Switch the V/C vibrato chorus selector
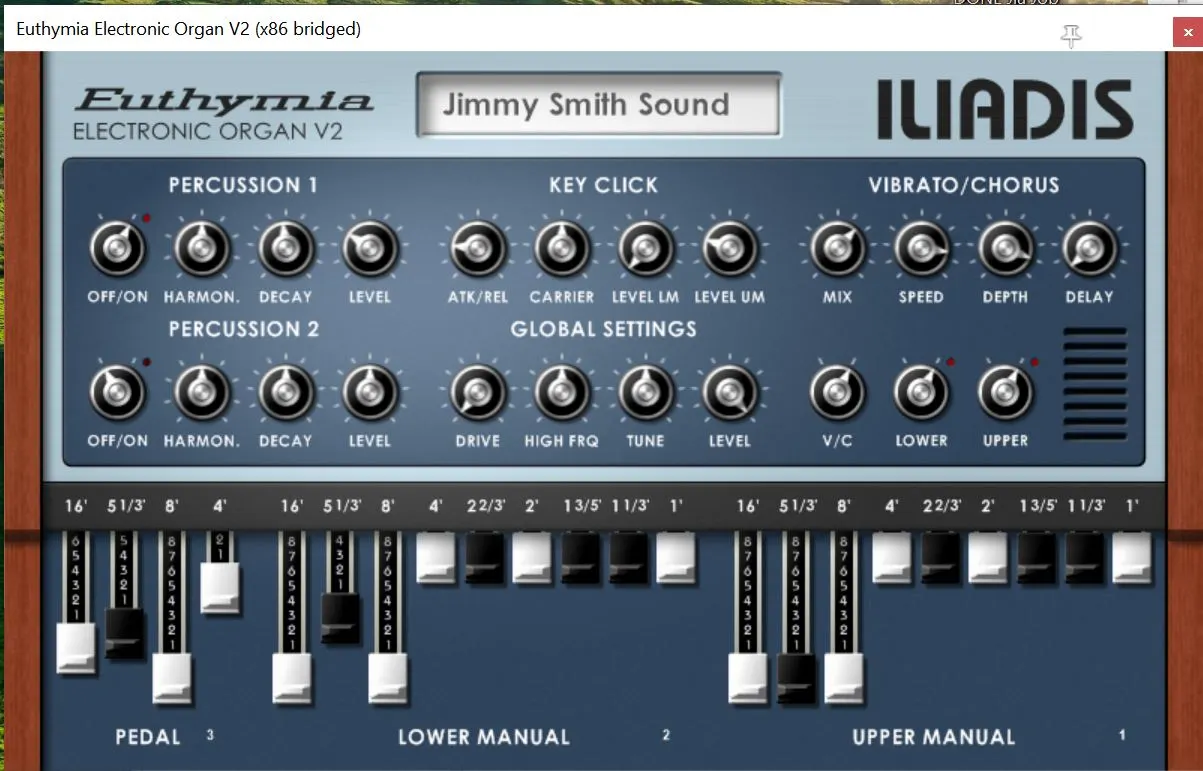Screen dimensions: 1203x771 836,392
